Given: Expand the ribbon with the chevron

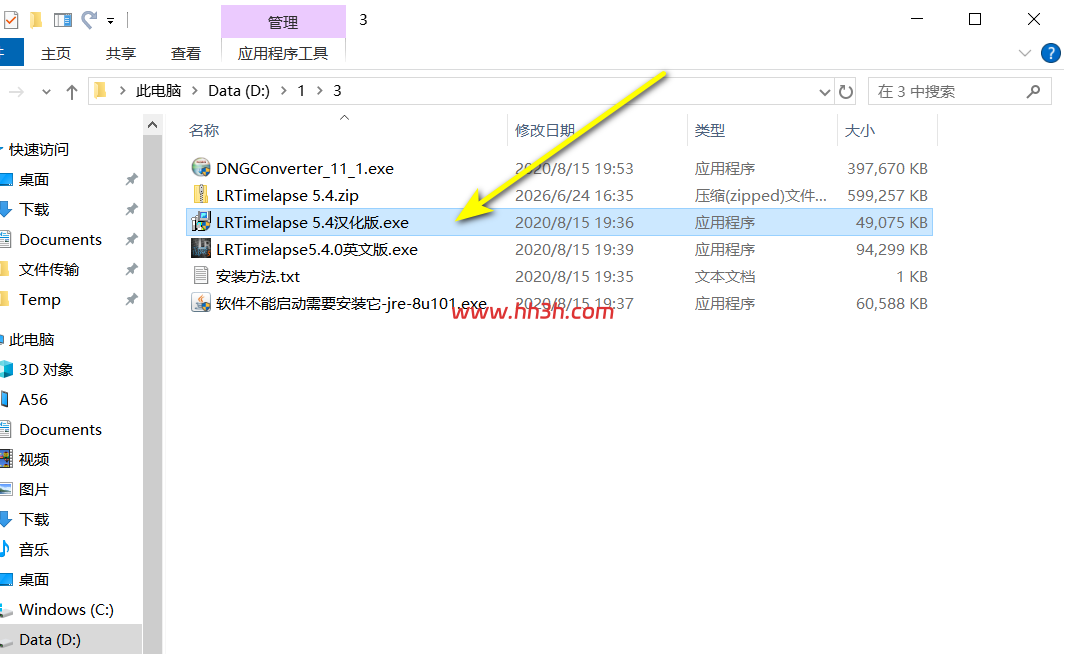Looking at the screenshot, I should click(x=1025, y=53).
